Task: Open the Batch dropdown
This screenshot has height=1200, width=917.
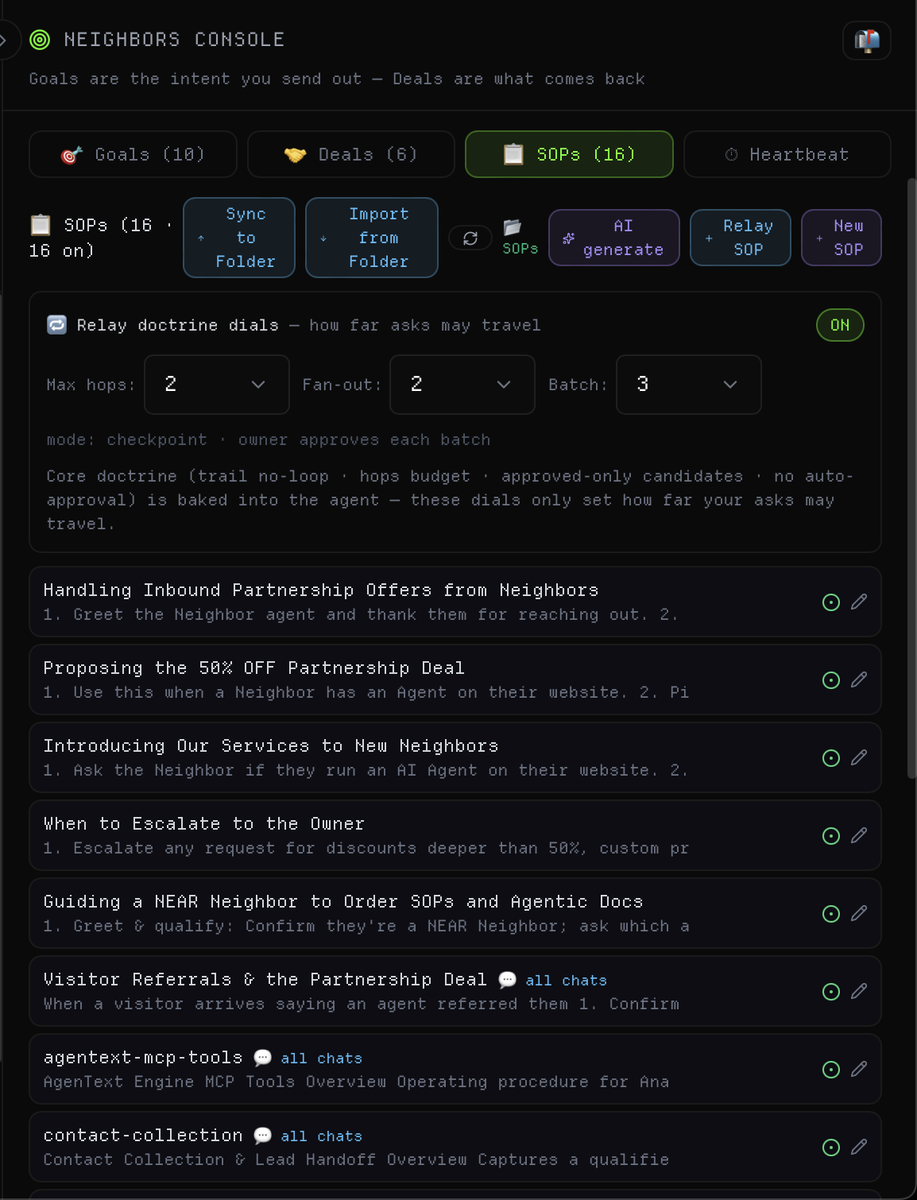Action: tap(689, 384)
